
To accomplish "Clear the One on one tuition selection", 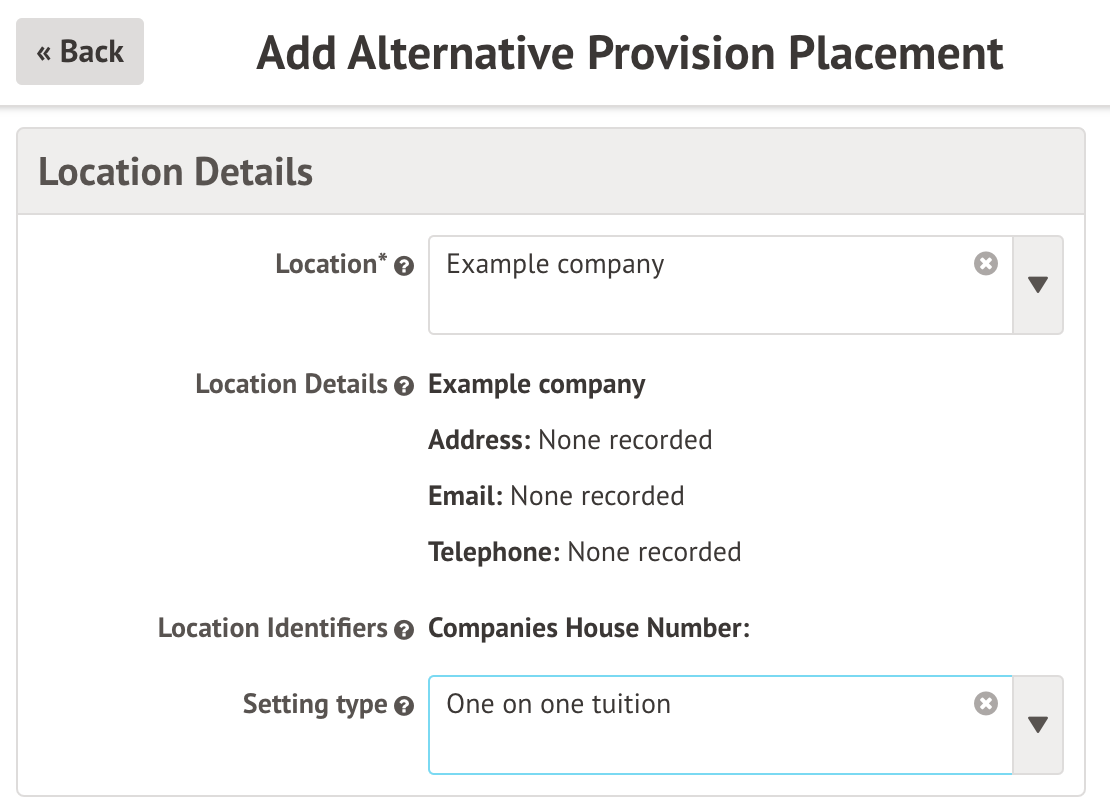I will coord(986,704).
